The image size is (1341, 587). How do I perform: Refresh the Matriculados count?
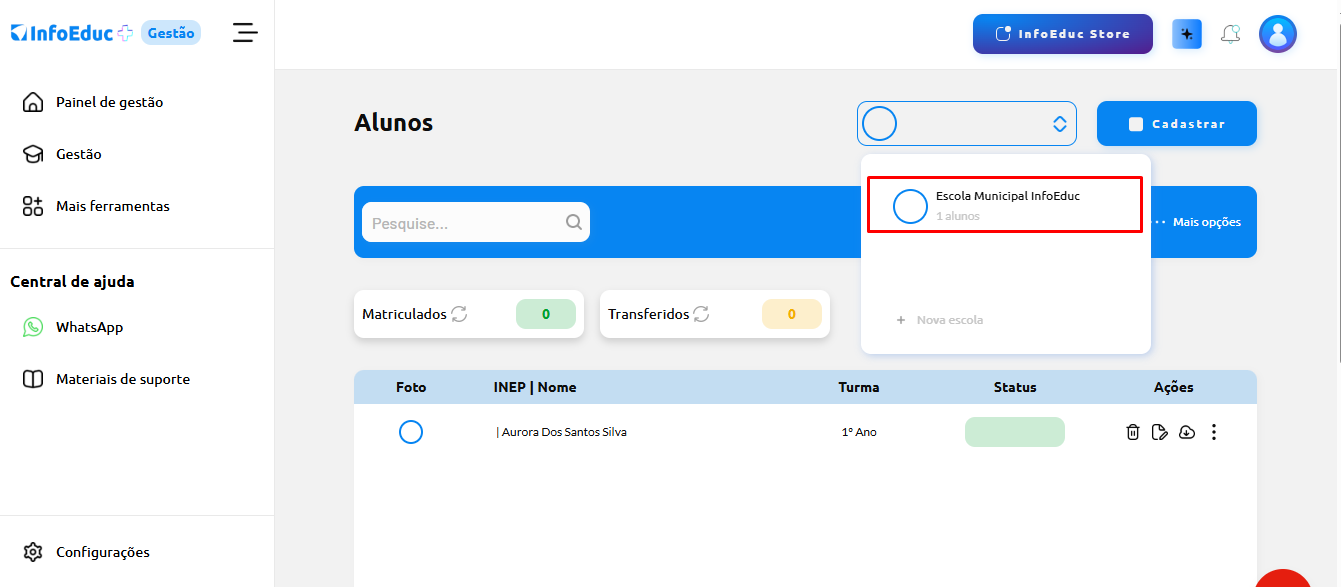(459, 314)
